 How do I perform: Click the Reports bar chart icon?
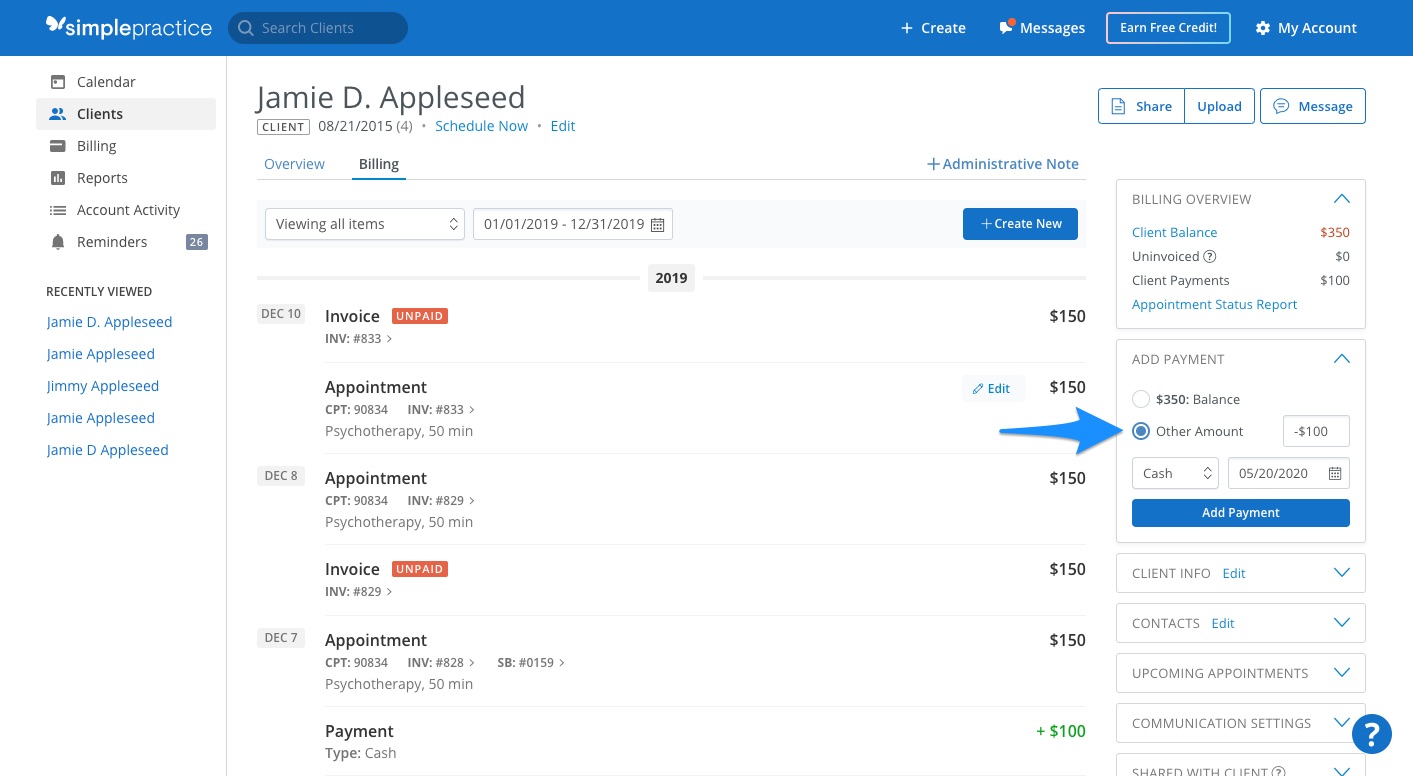pyautogui.click(x=59, y=177)
